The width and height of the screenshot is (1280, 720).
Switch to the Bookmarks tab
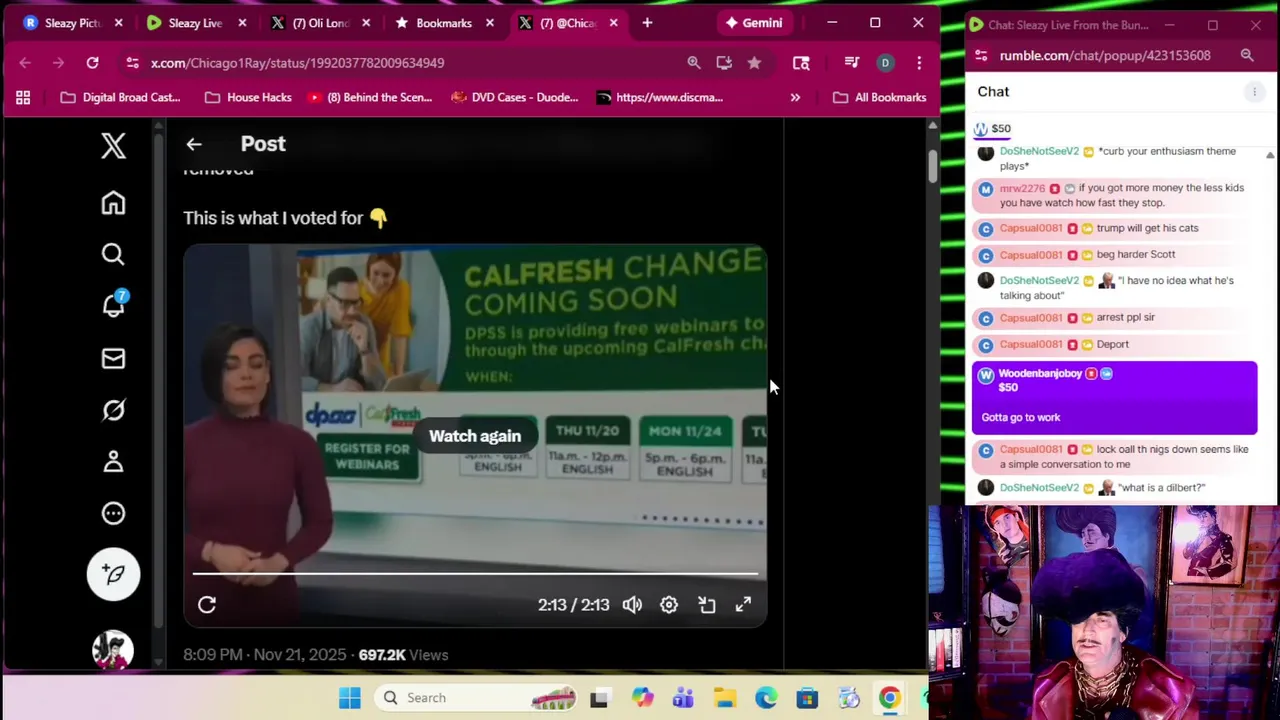pyautogui.click(x=443, y=22)
